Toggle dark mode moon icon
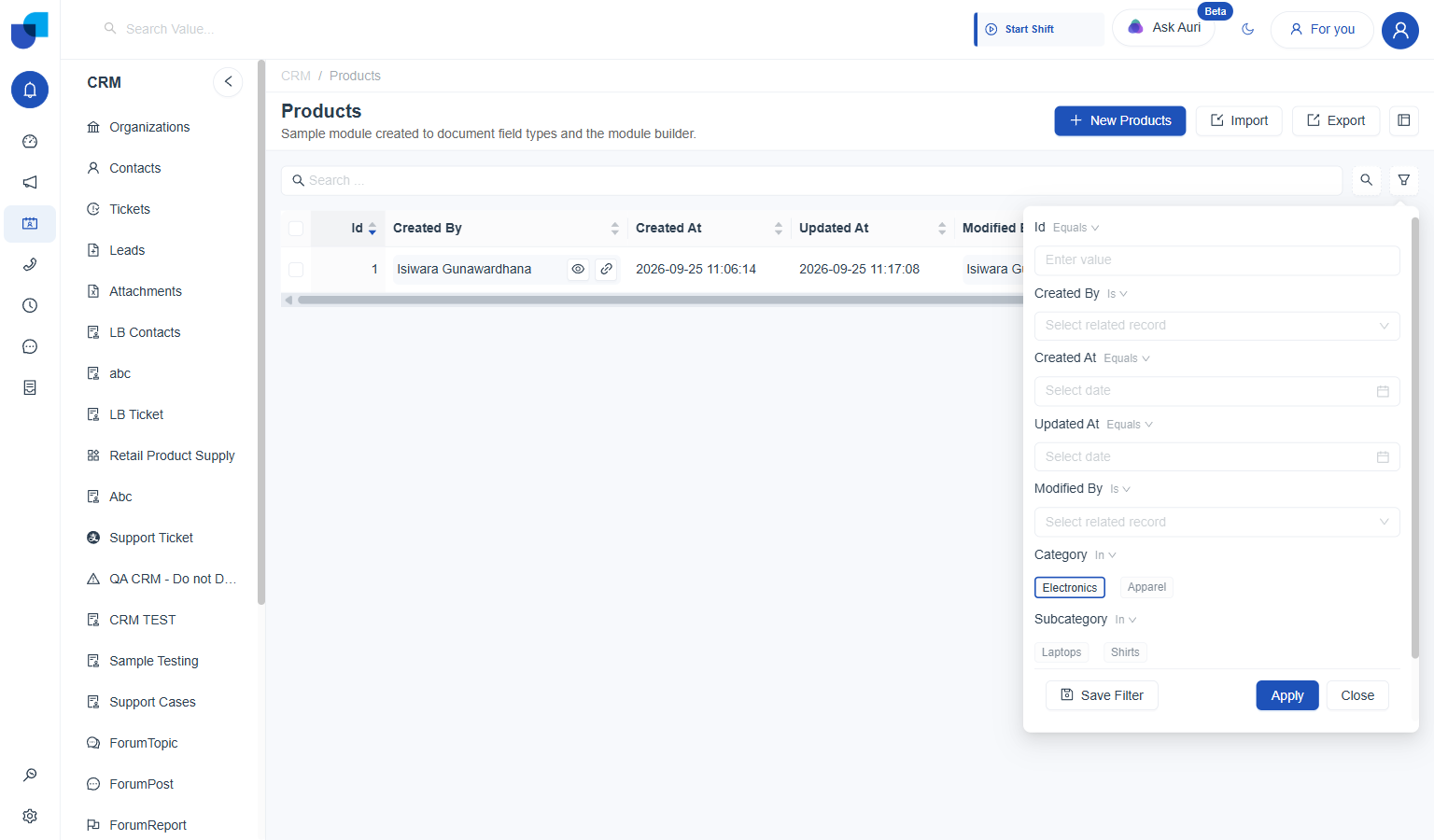This screenshot has height=840, width=1434. tap(1247, 29)
